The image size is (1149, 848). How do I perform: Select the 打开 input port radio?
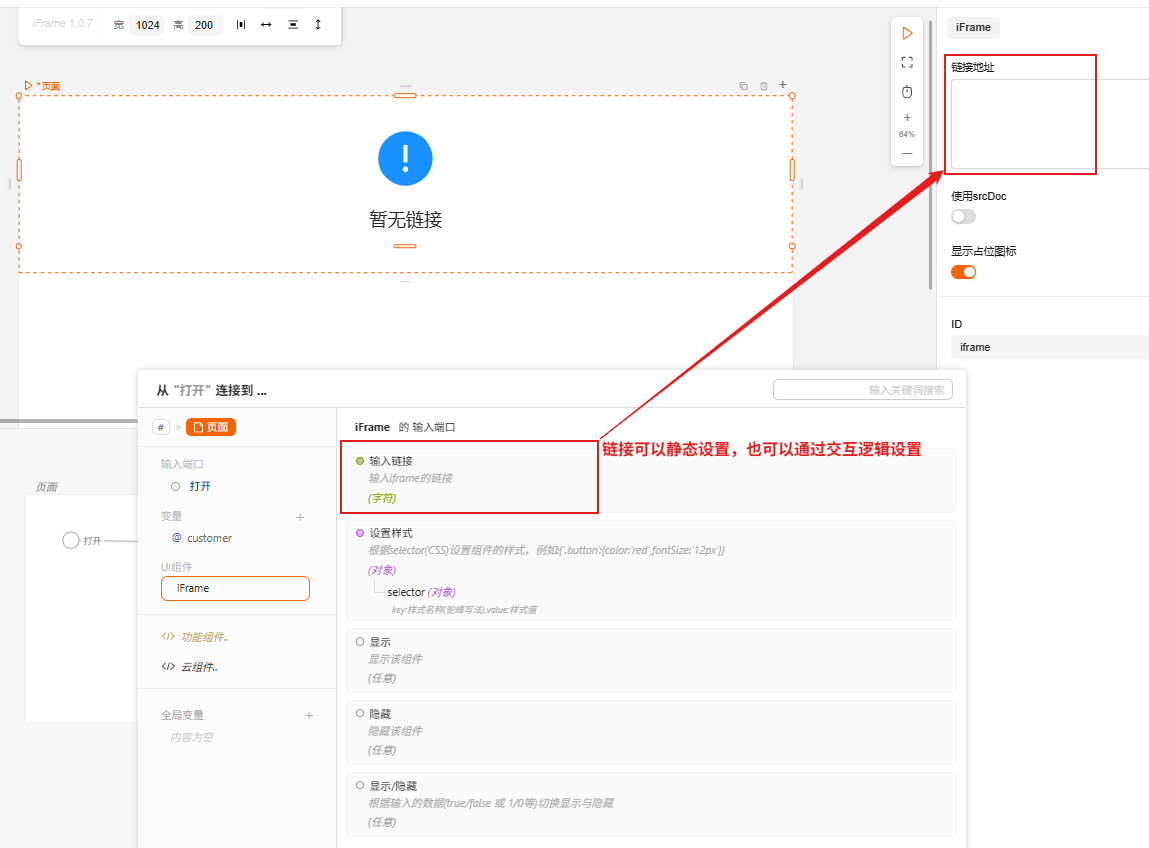[176, 486]
